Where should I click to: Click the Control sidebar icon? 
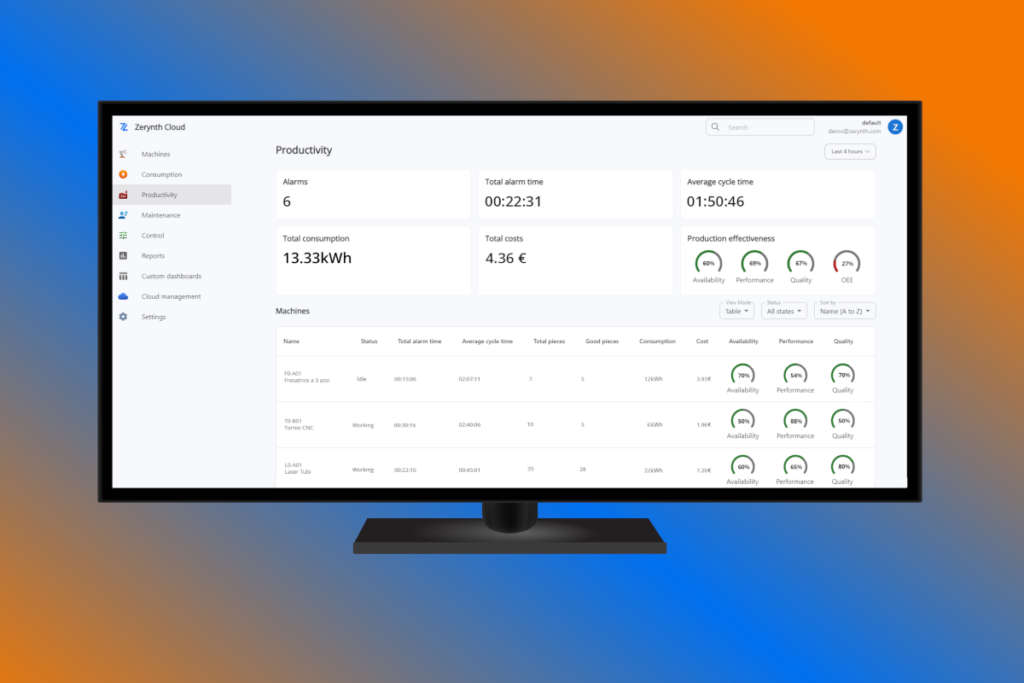coord(123,236)
